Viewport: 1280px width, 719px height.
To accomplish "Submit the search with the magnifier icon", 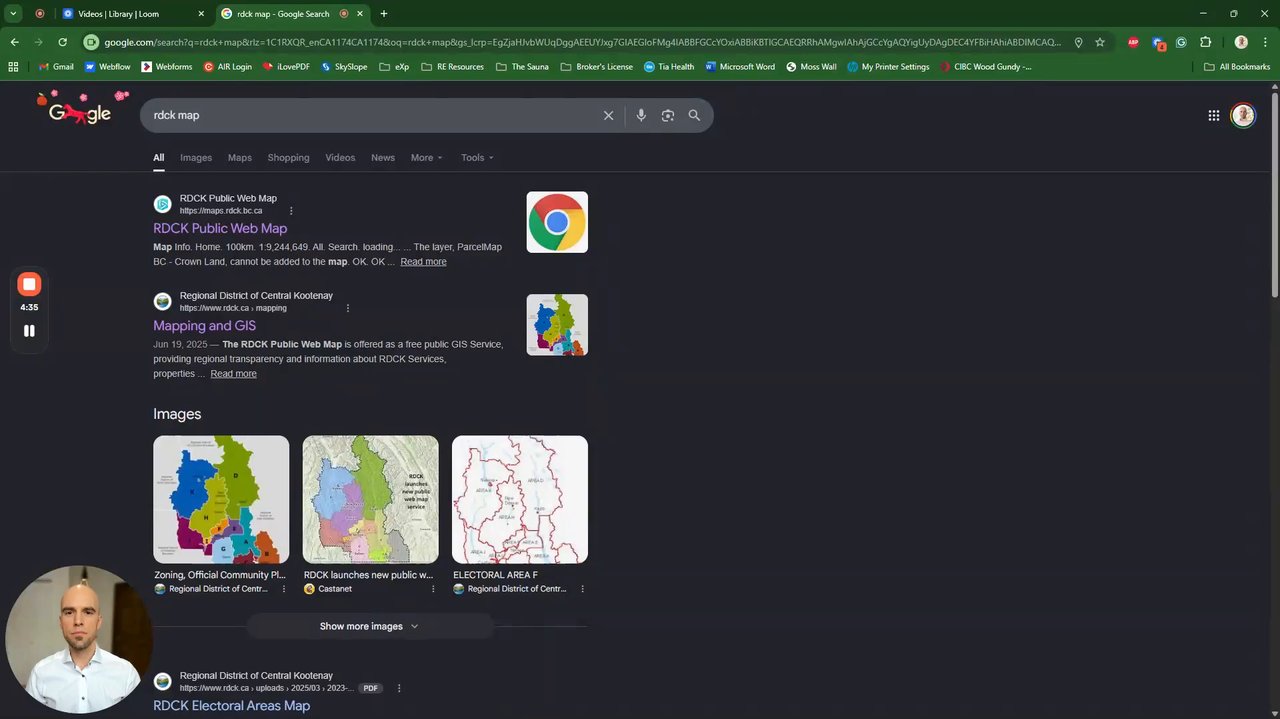I will (694, 115).
